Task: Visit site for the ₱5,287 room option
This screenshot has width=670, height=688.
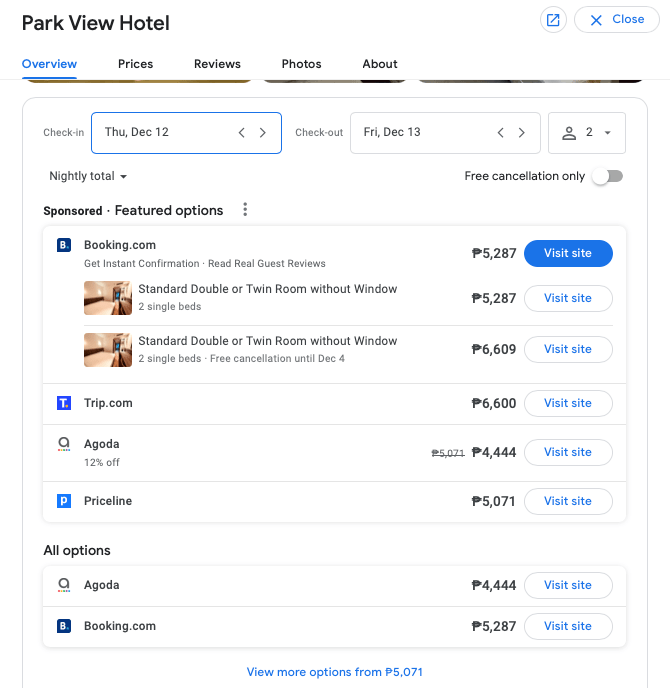Action: [568, 298]
